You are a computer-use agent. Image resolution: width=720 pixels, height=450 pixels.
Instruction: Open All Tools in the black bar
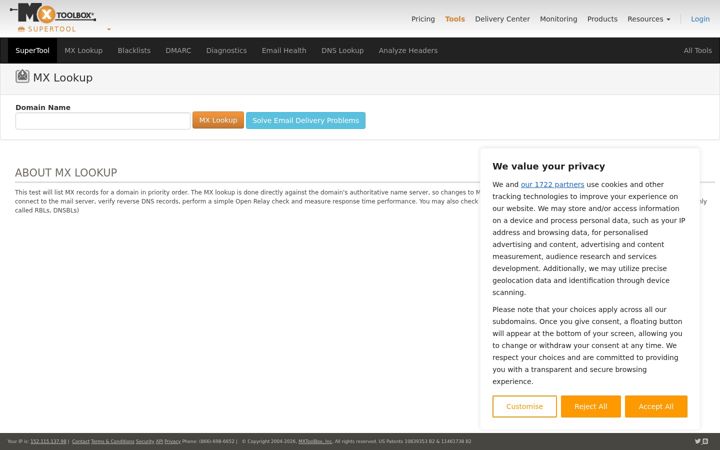coord(697,51)
